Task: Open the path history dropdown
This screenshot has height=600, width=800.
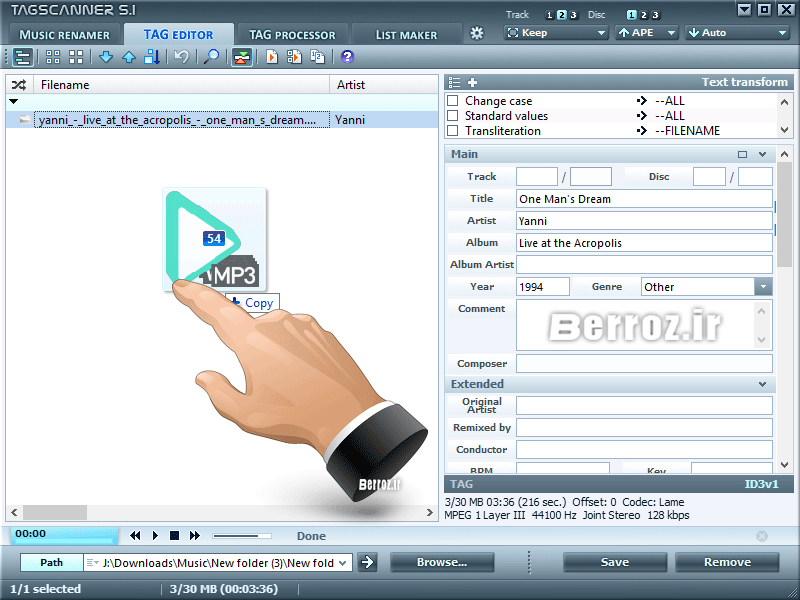Action: click(x=342, y=563)
